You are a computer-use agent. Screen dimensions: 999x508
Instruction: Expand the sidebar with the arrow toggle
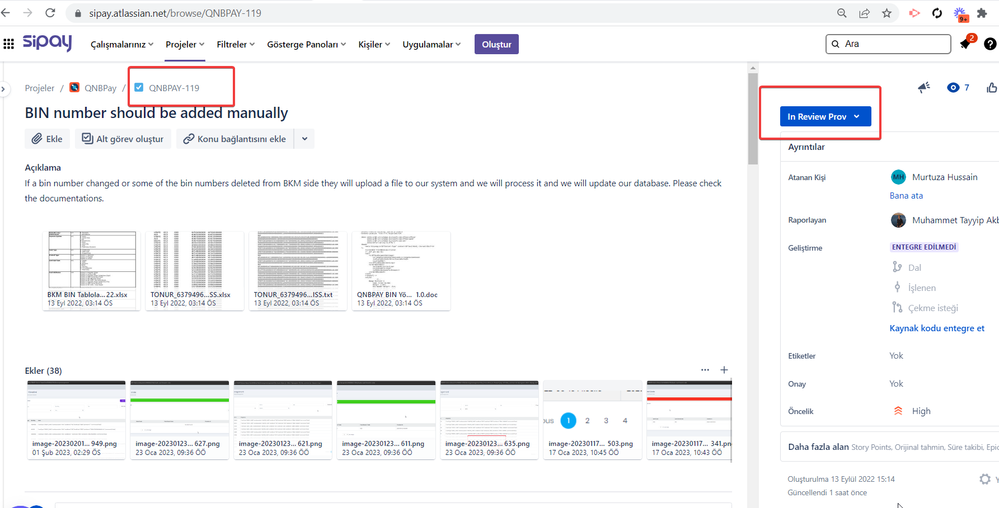point(3,89)
